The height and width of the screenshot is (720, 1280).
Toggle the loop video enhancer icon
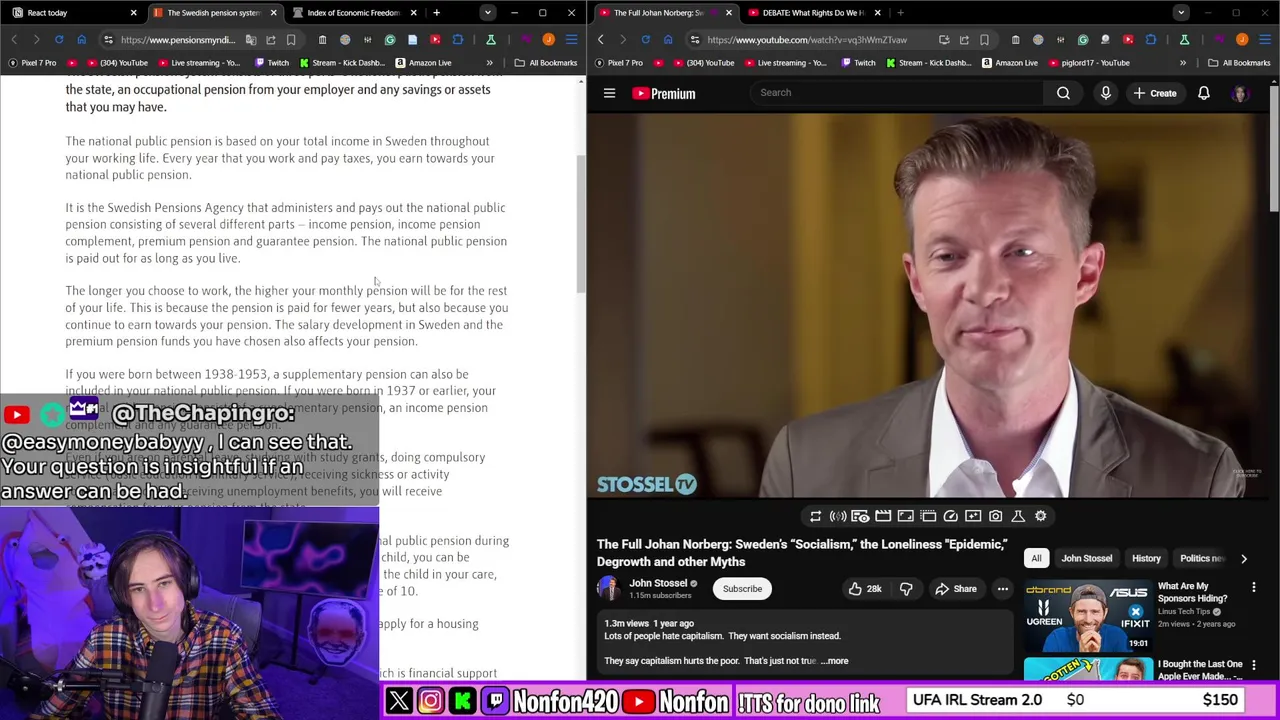pyautogui.click(x=815, y=516)
